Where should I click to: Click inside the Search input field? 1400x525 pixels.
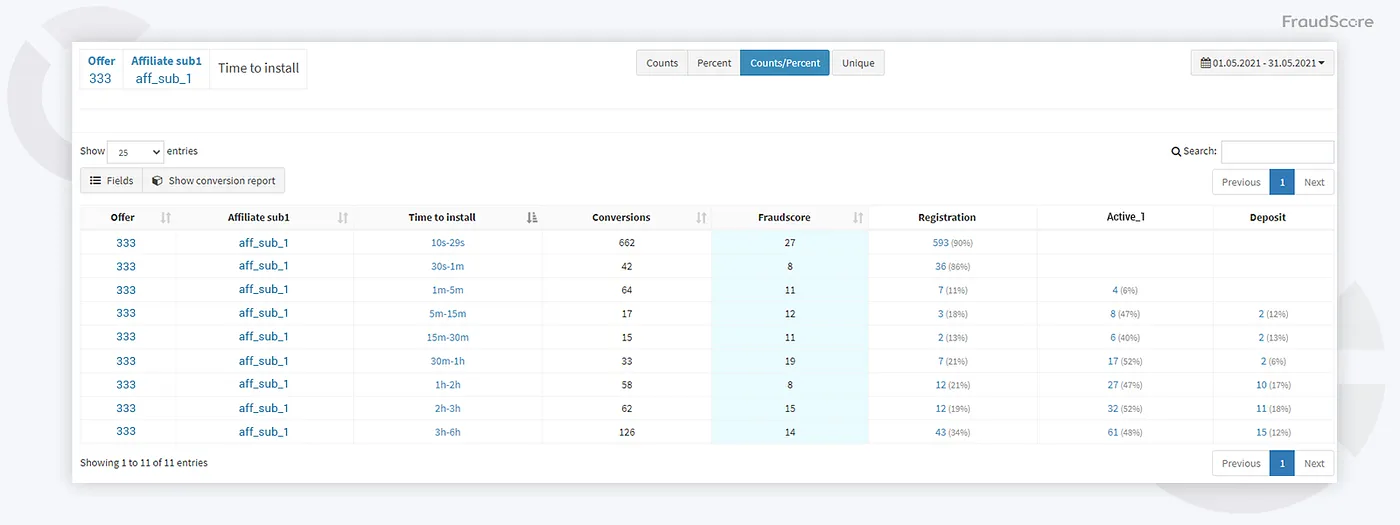(x=1277, y=152)
